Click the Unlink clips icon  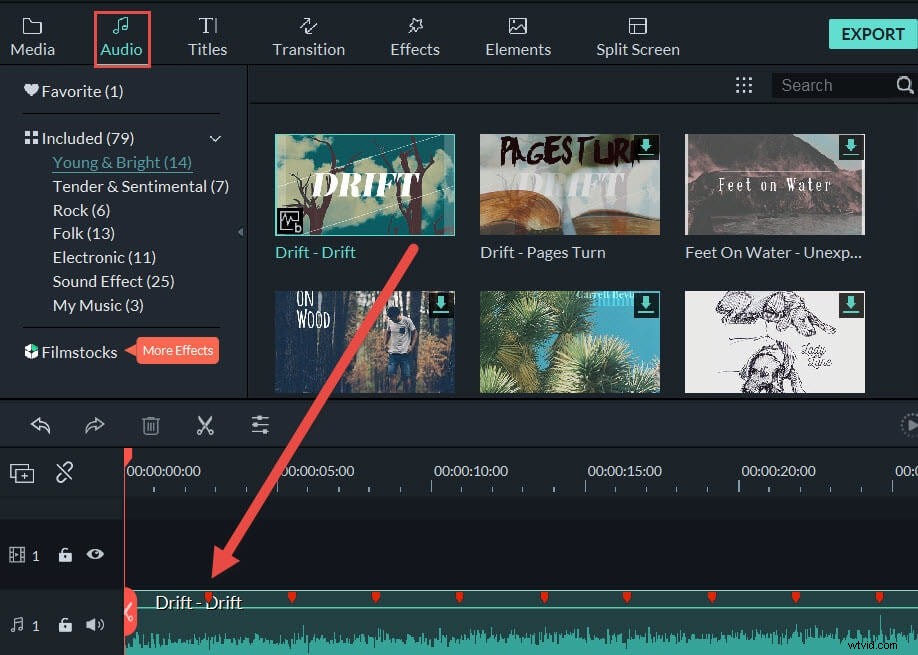[x=65, y=471]
